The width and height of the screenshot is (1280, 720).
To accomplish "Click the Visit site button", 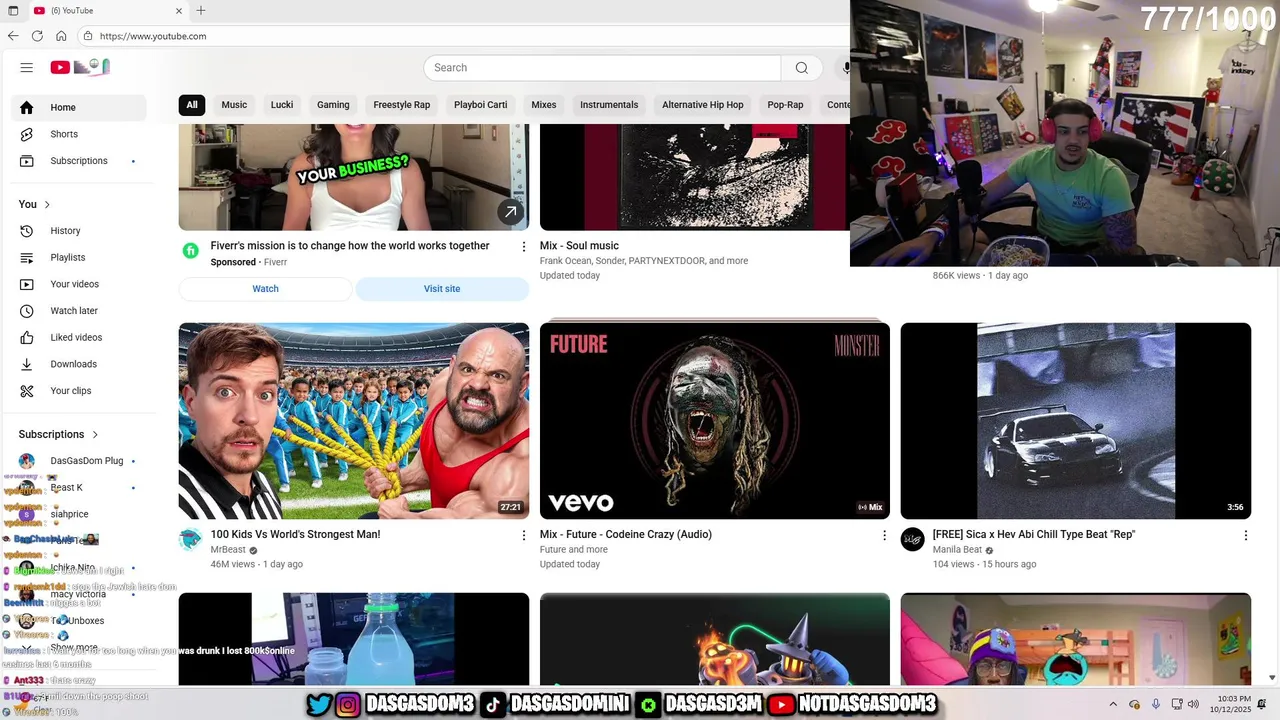I will tap(442, 289).
